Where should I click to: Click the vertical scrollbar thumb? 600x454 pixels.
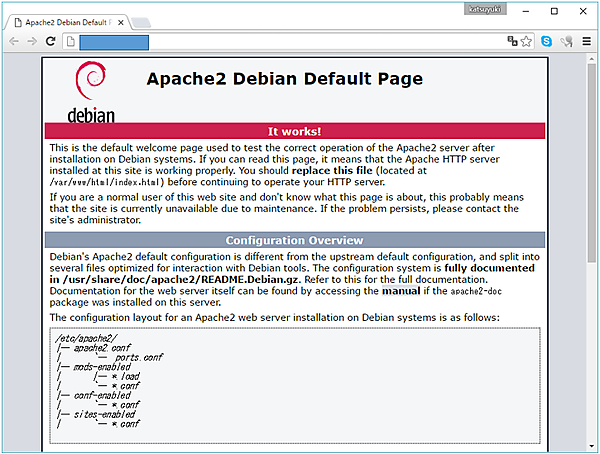[x=592, y=163]
